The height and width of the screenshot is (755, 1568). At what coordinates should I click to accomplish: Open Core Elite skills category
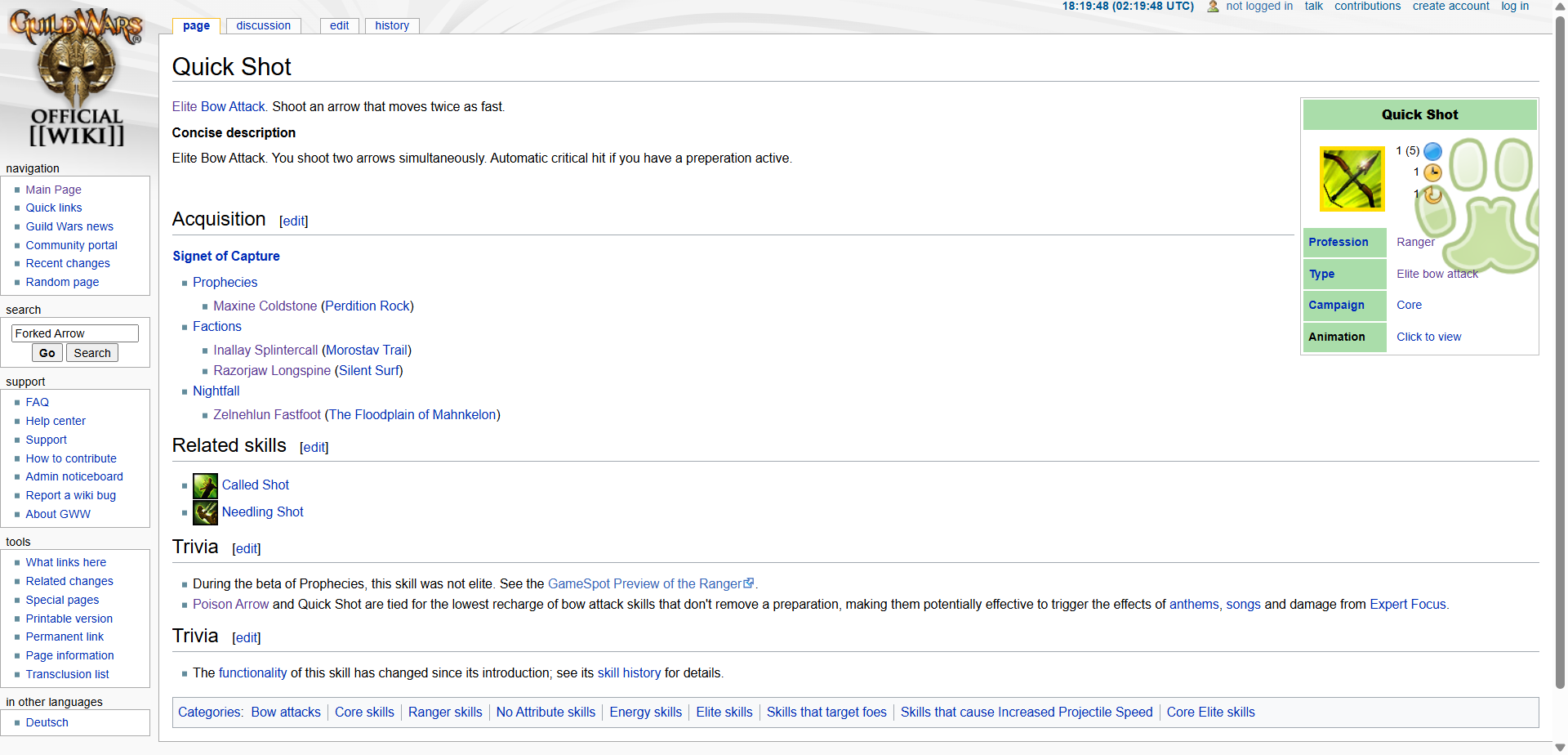tap(1210, 712)
